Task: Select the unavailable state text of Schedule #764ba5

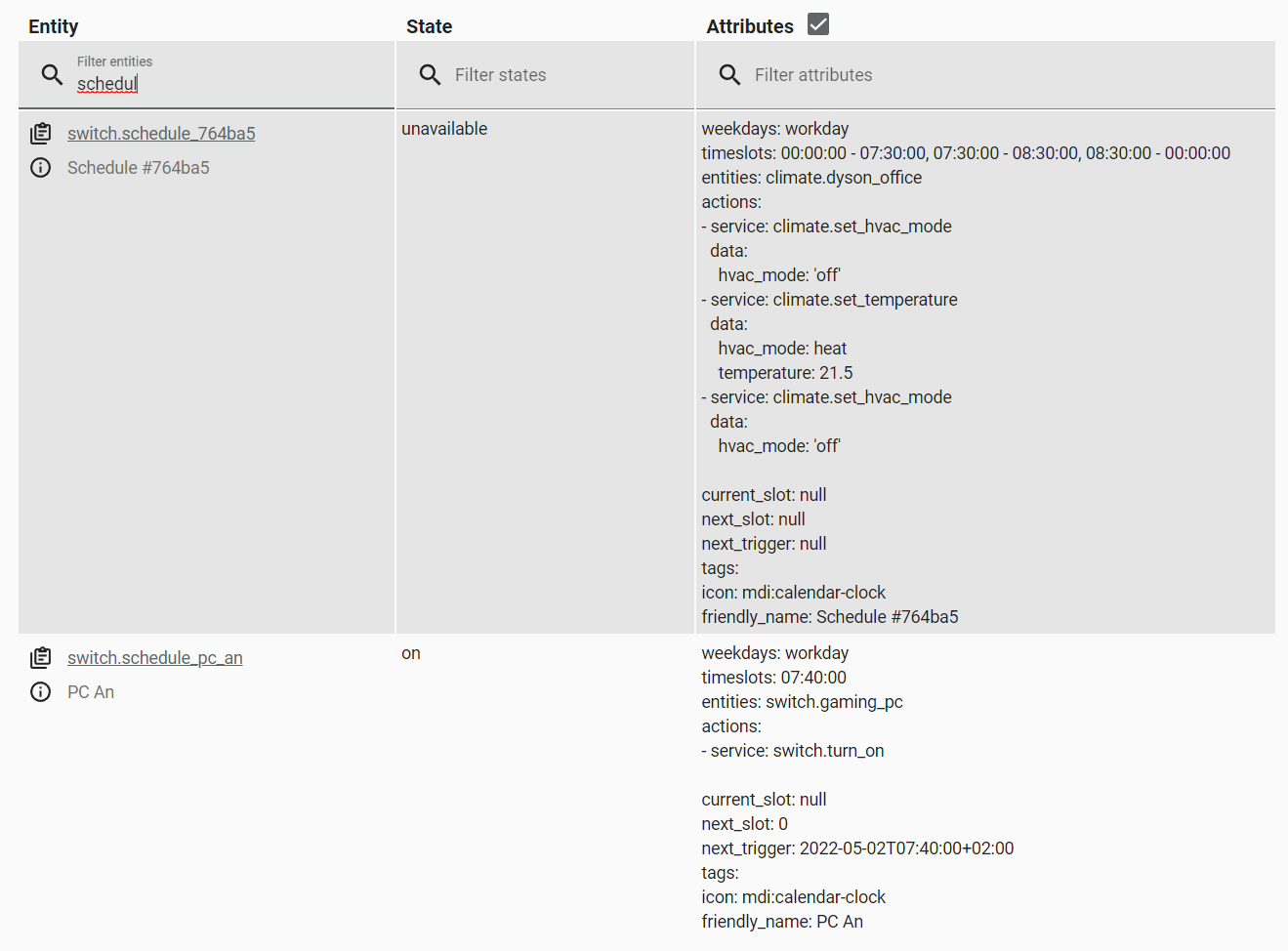Action: pyautogui.click(x=444, y=128)
